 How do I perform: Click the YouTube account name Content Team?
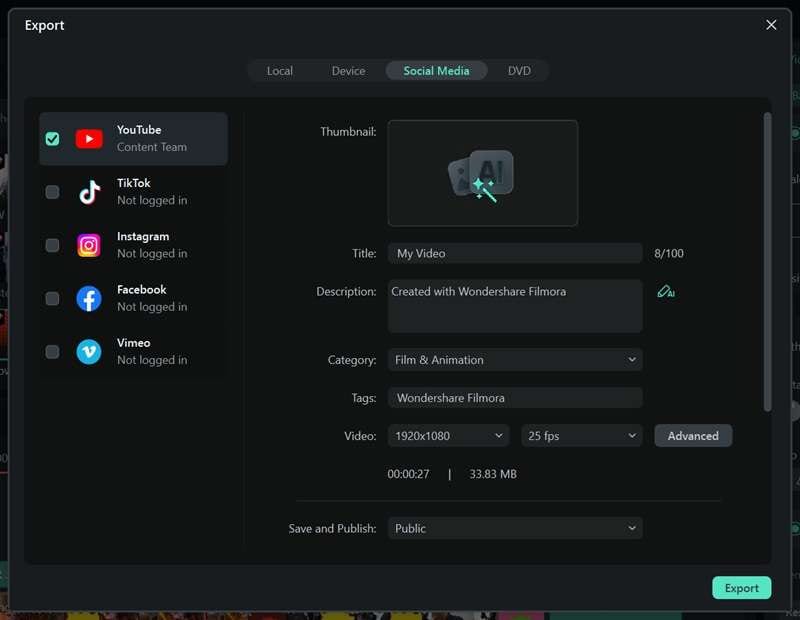pyautogui.click(x=152, y=147)
